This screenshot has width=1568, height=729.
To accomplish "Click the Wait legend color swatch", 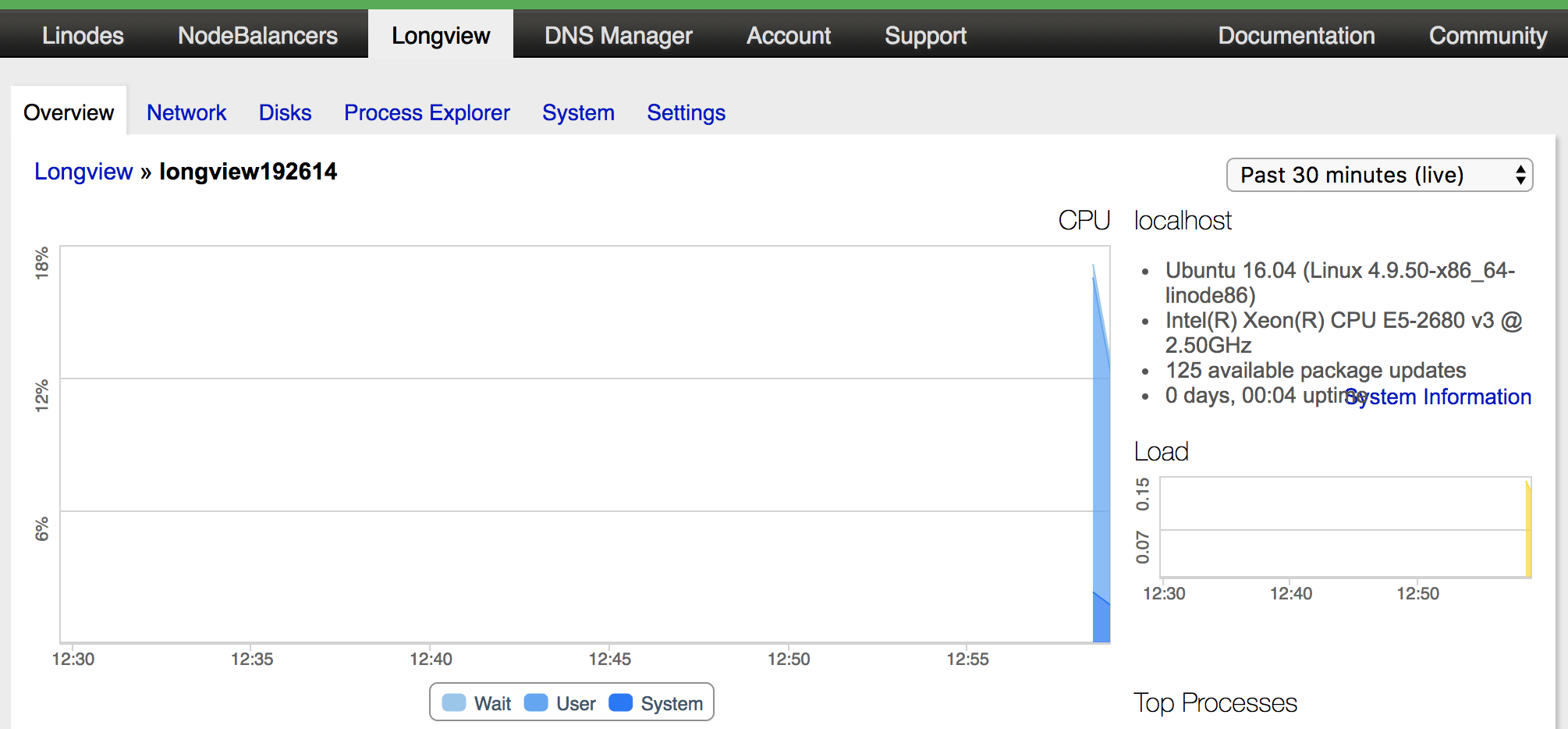I will (x=454, y=702).
